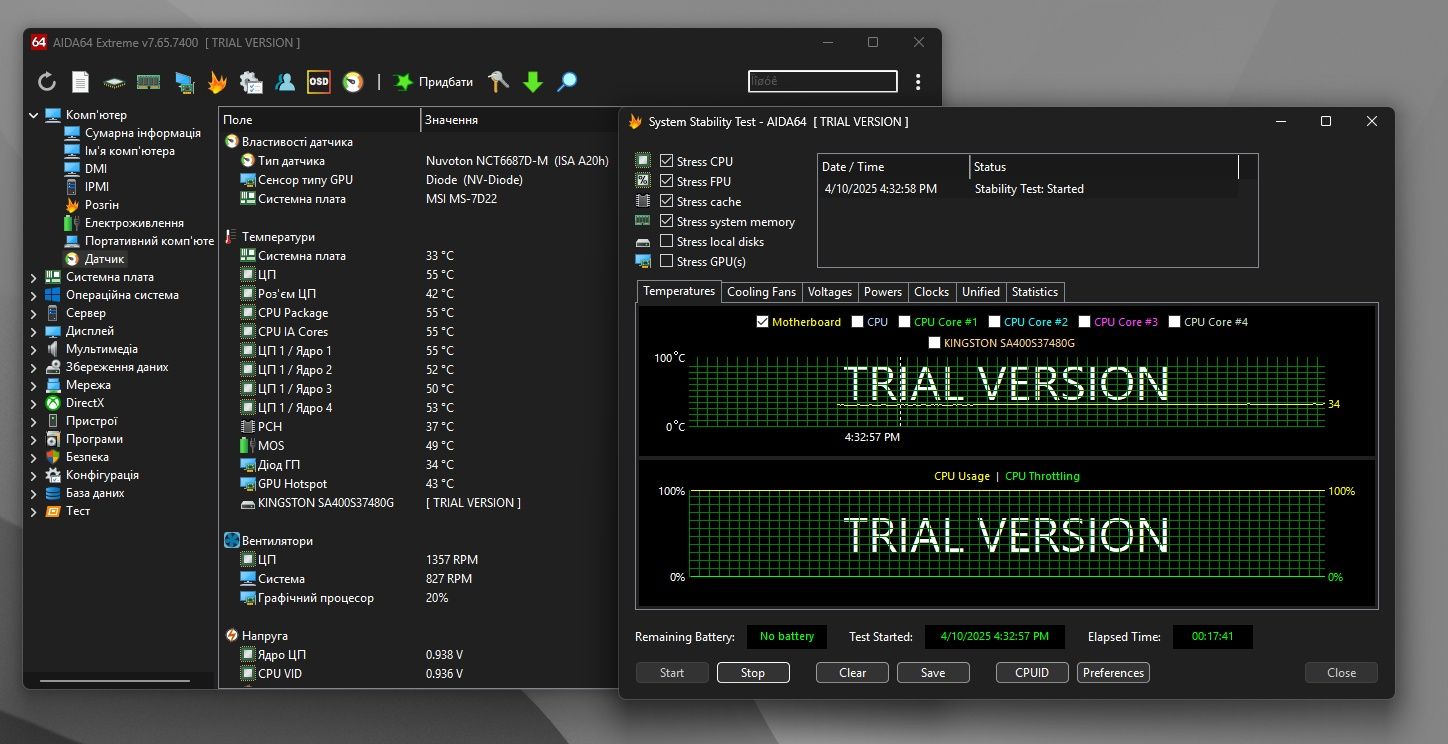Click the horizontal scrollbar under the tree panel

[114, 681]
